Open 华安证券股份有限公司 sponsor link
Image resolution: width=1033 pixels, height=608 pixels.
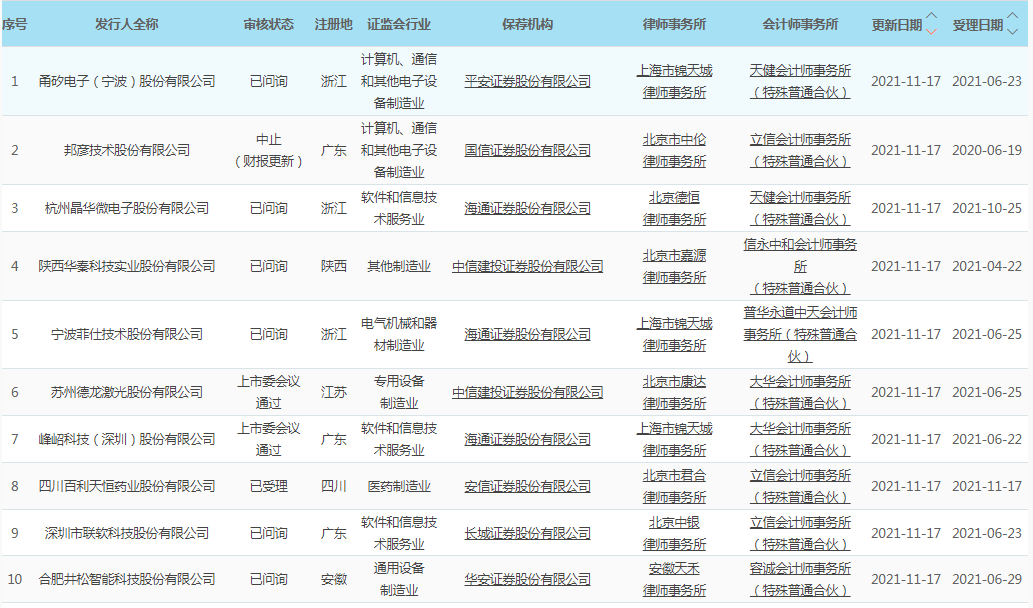[527, 579]
